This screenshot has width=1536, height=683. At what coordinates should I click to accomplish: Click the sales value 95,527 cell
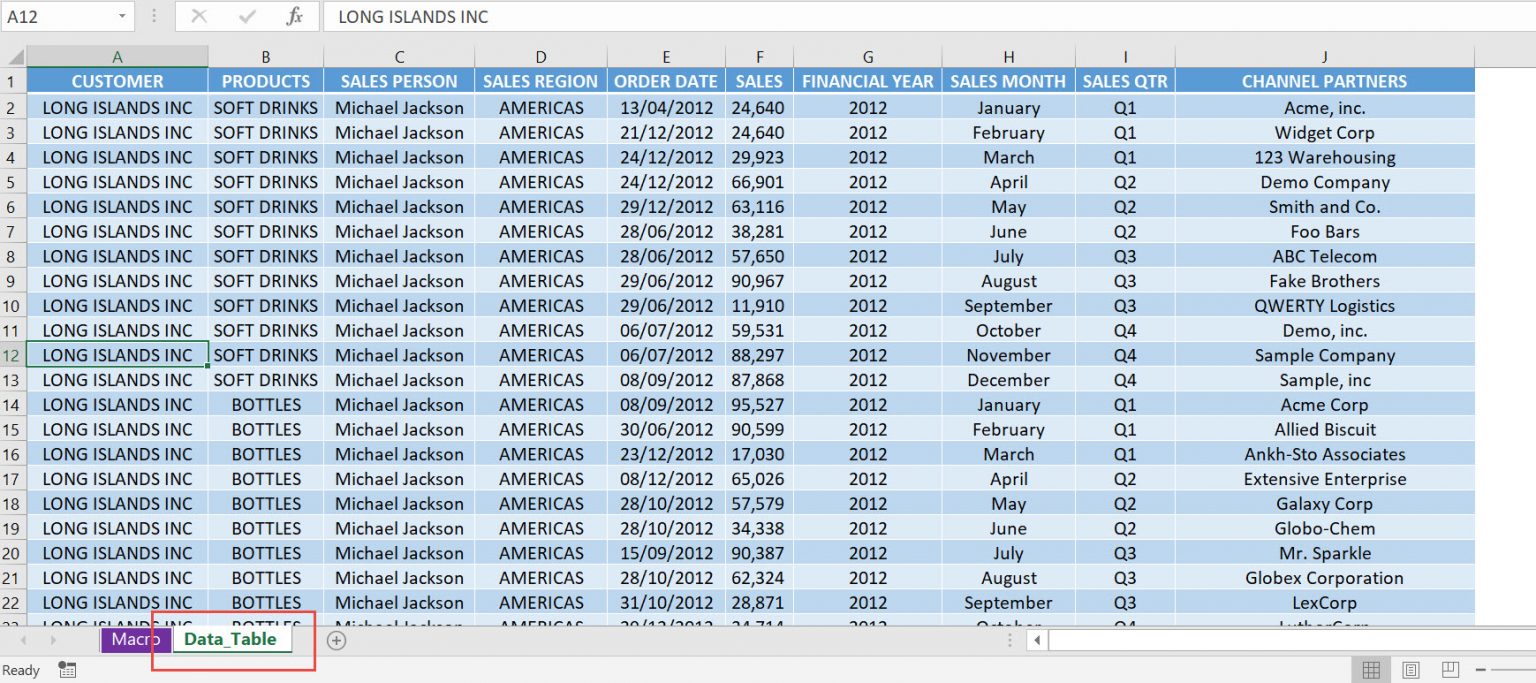pos(758,405)
